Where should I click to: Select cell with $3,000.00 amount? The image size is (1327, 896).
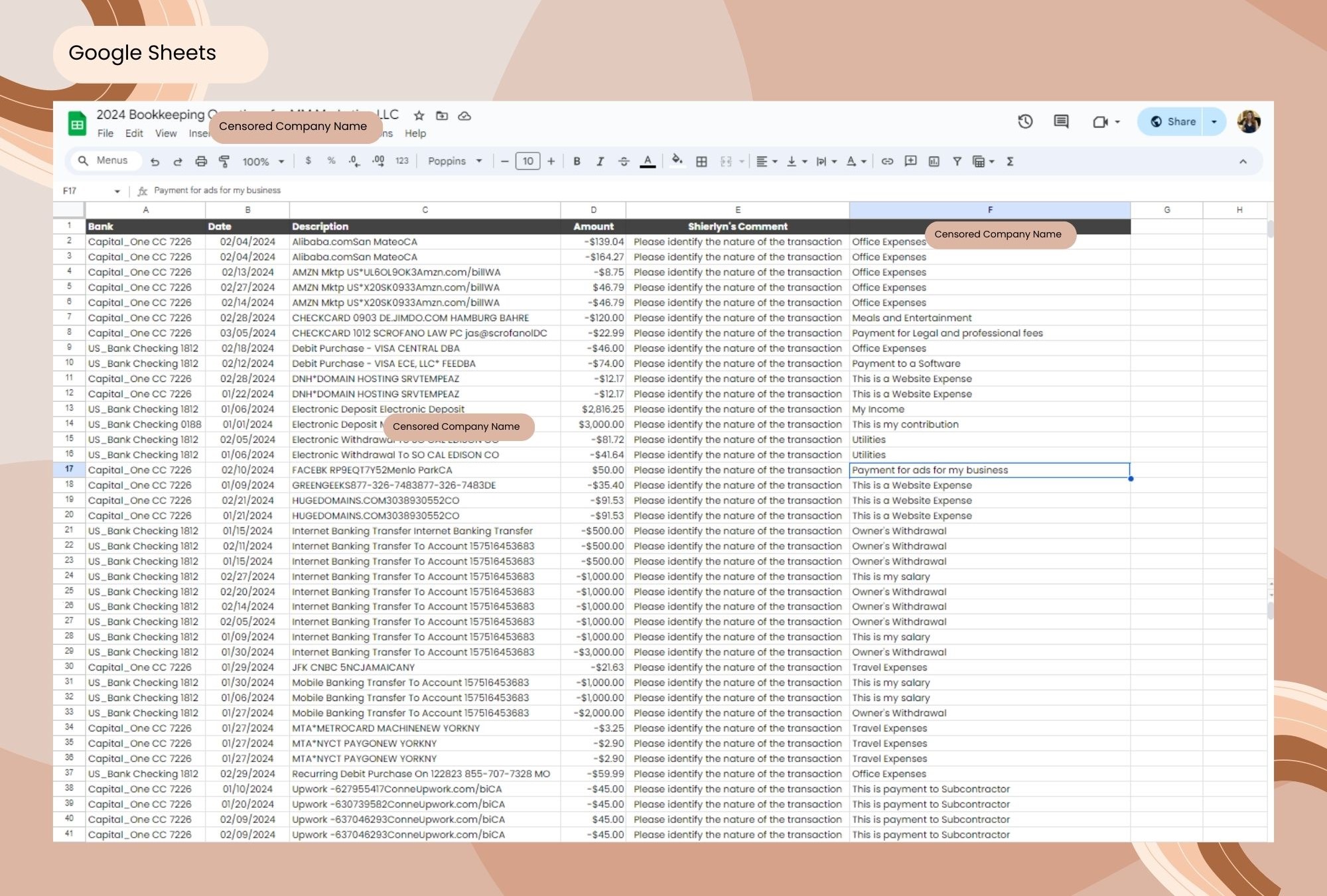(x=593, y=424)
